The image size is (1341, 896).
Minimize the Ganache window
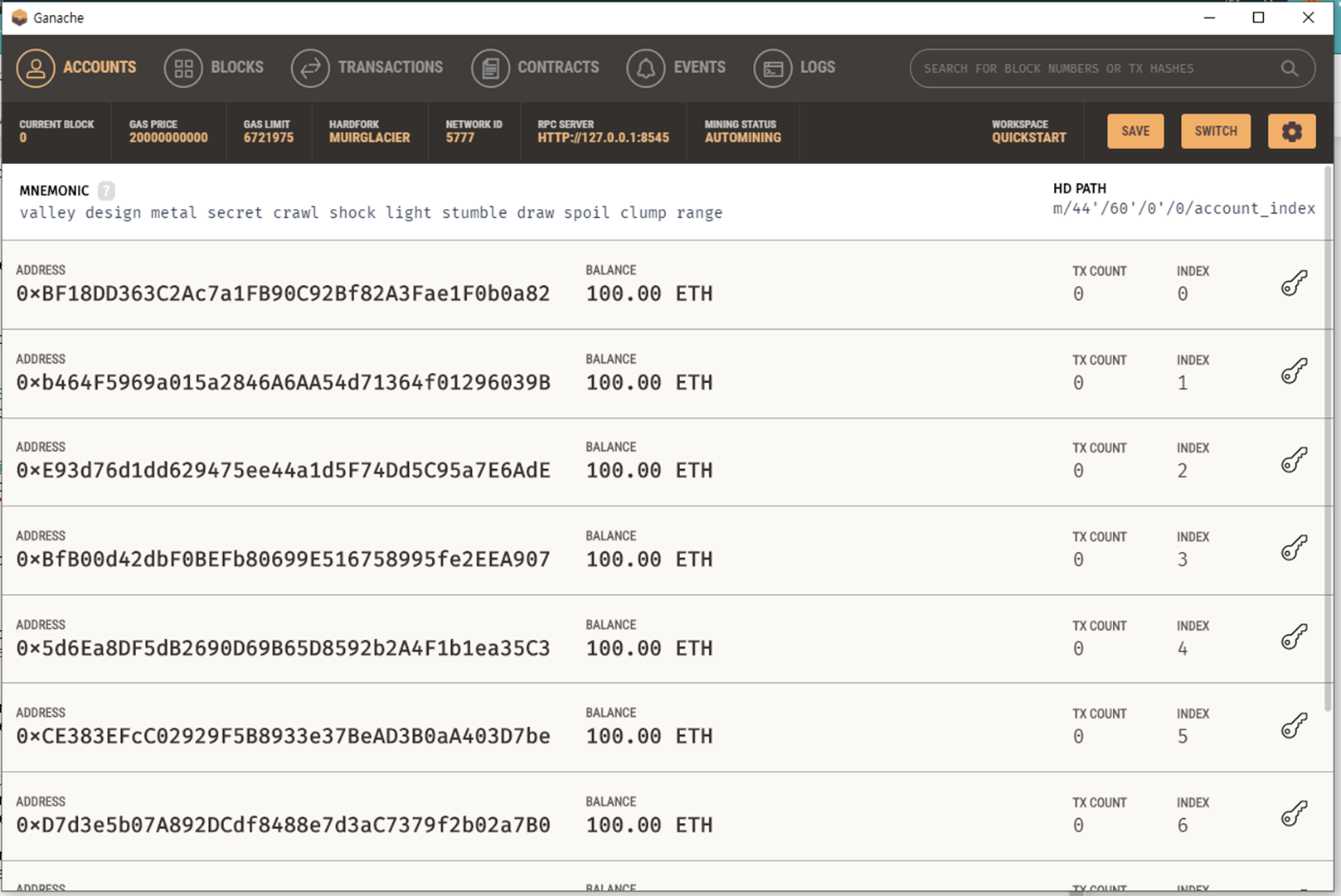coord(1209,17)
